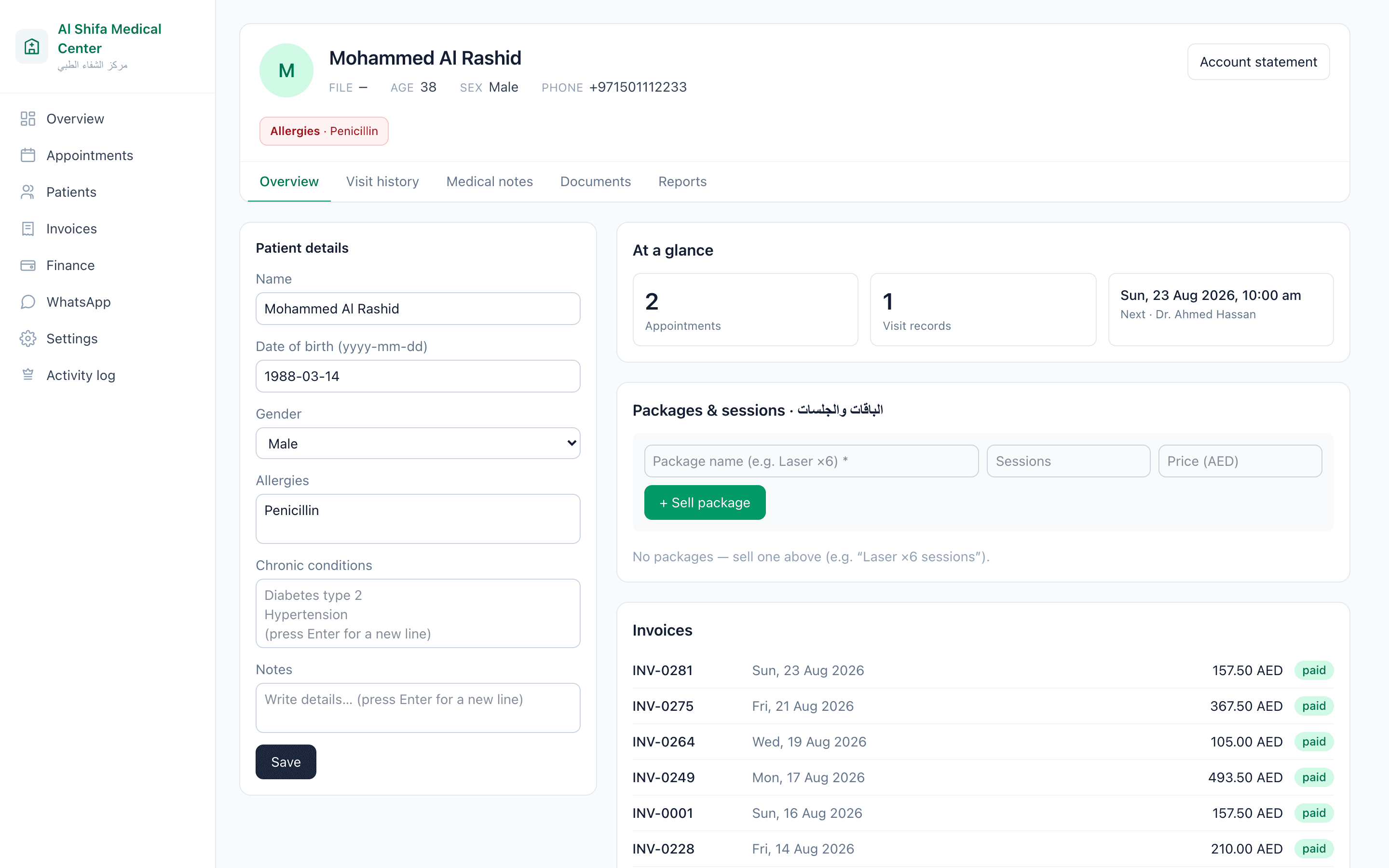1389x868 pixels.
Task: Select the patient Overview tab
Action: (289, 181)
